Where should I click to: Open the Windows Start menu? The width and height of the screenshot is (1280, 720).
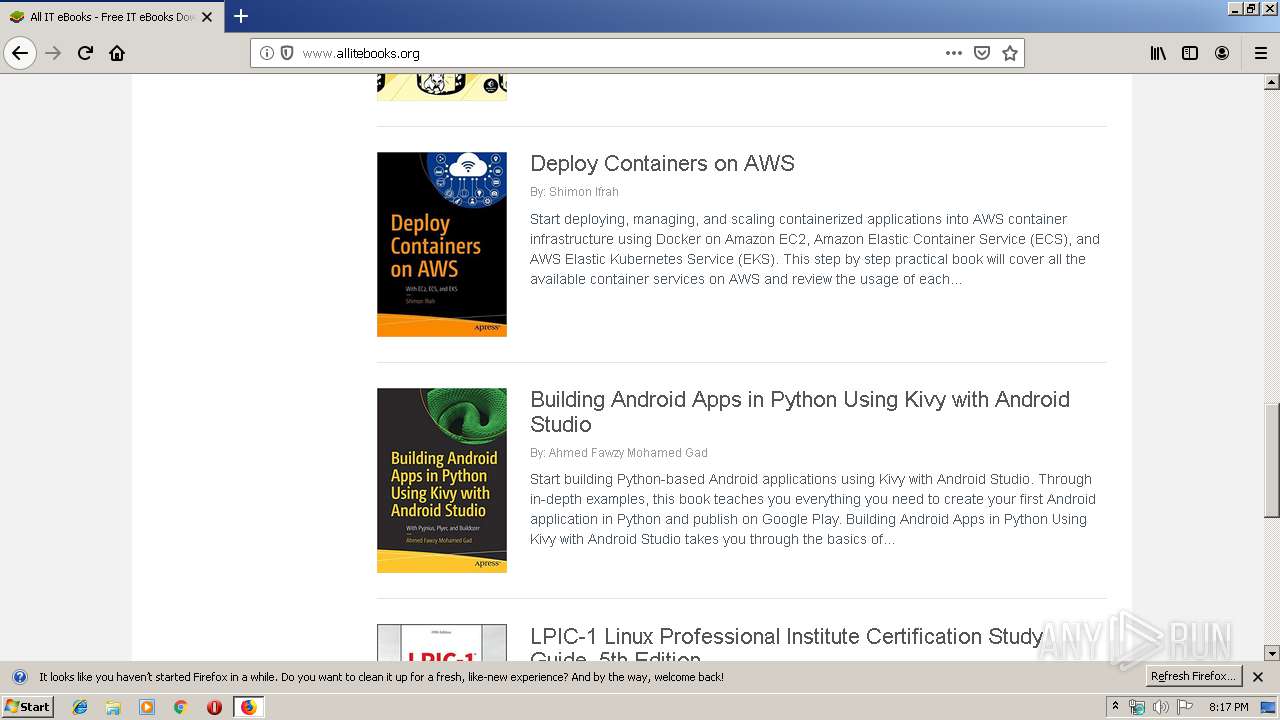pos(27,707)
